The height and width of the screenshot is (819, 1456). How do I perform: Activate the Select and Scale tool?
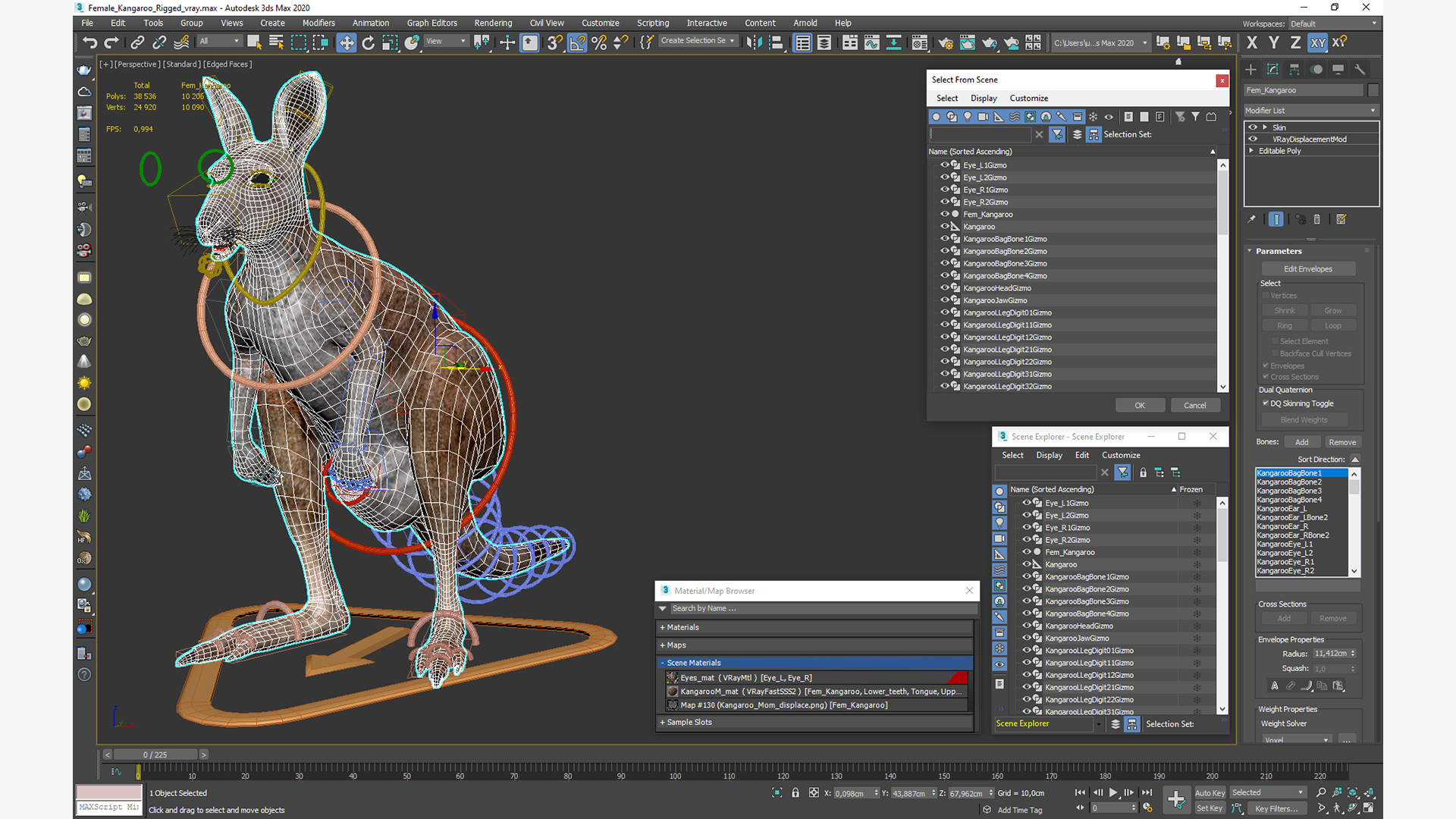coord(390,42)
